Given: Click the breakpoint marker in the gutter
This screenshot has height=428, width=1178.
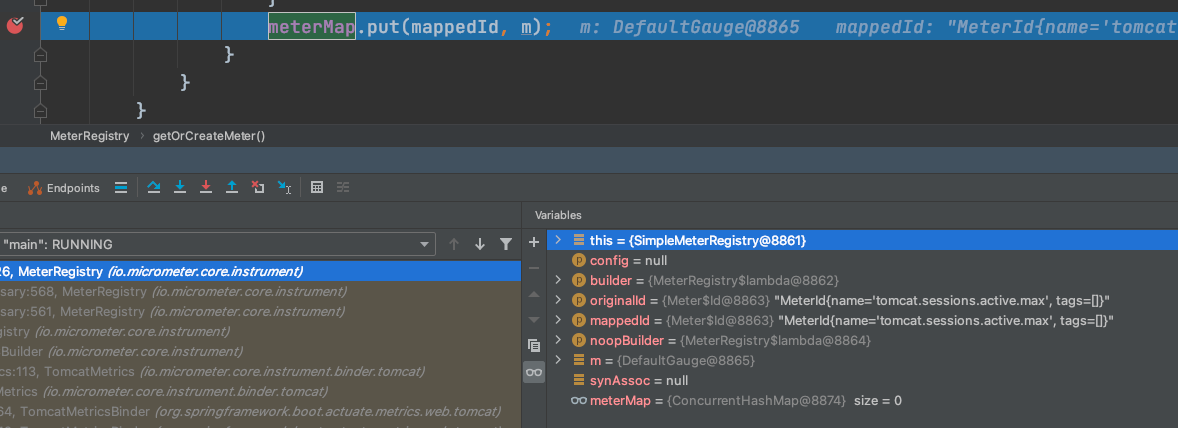Looking at the screenshot, I should (x=14, y=26).
